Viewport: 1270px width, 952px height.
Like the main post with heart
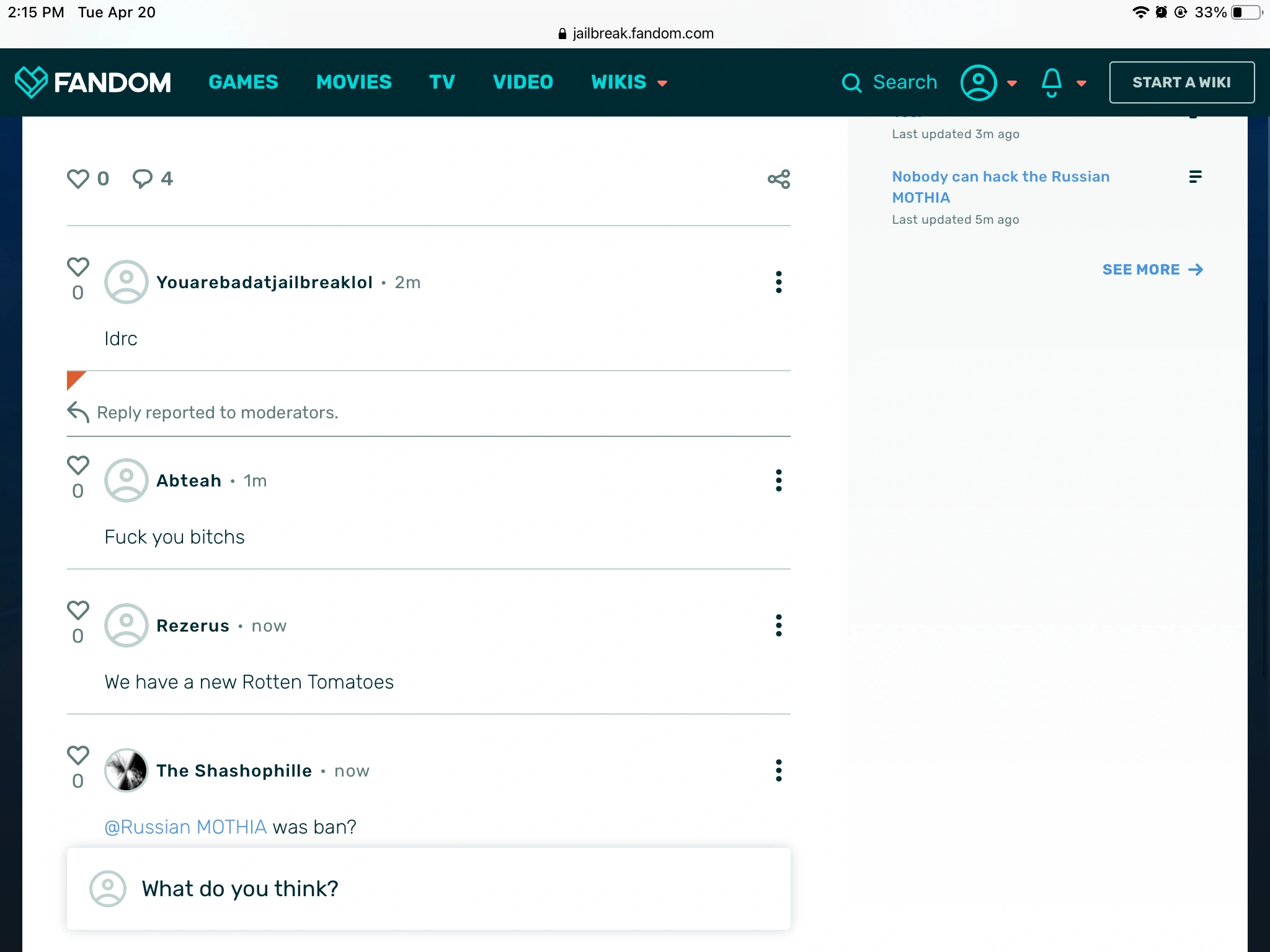[x=78, y=179]
